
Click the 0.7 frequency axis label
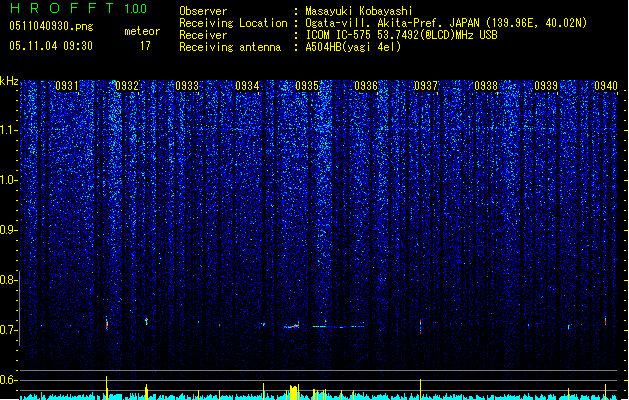[x=8, y=330]
